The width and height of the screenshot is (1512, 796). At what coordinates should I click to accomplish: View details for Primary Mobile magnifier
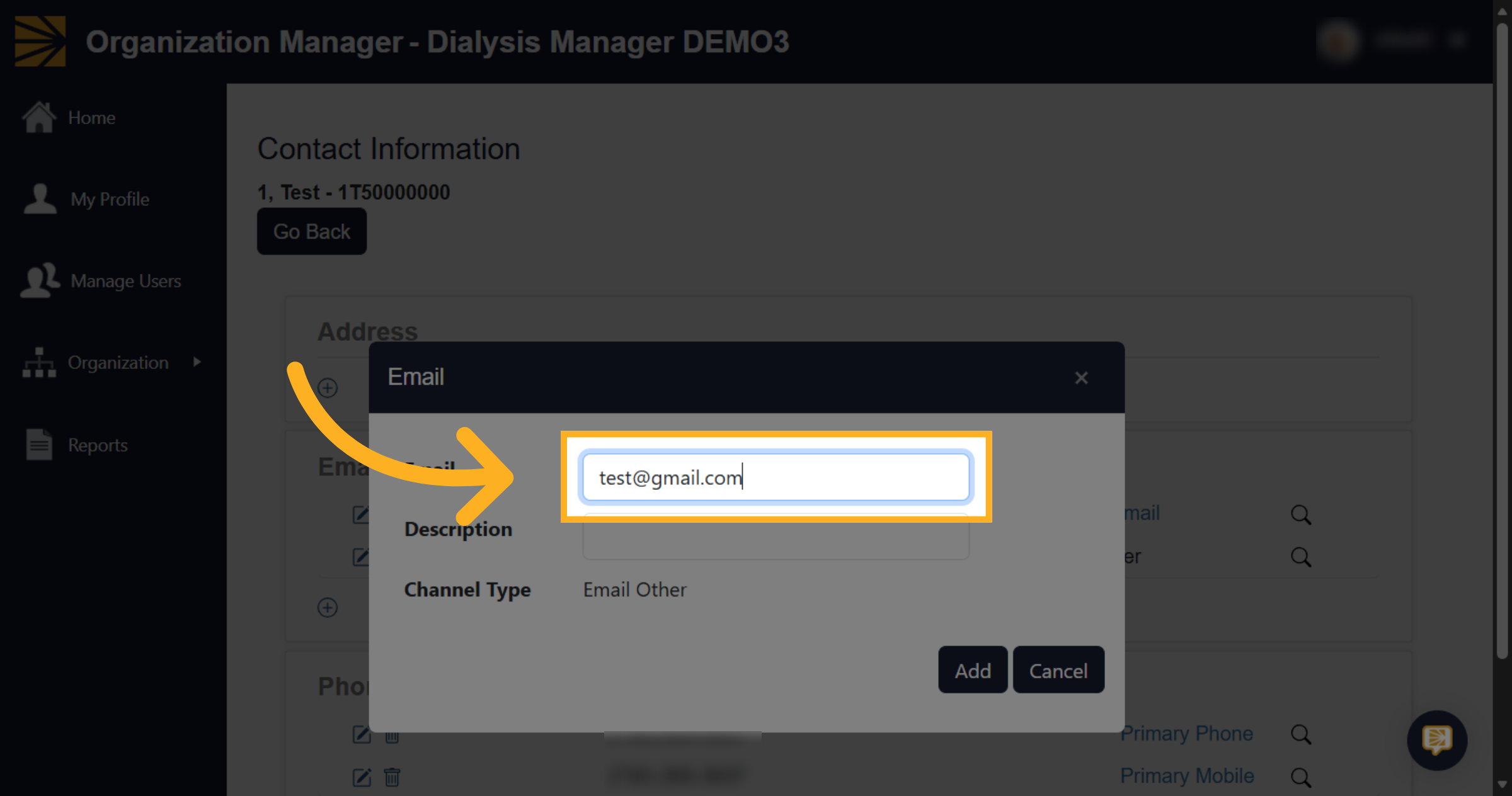tap(1301, 777)
